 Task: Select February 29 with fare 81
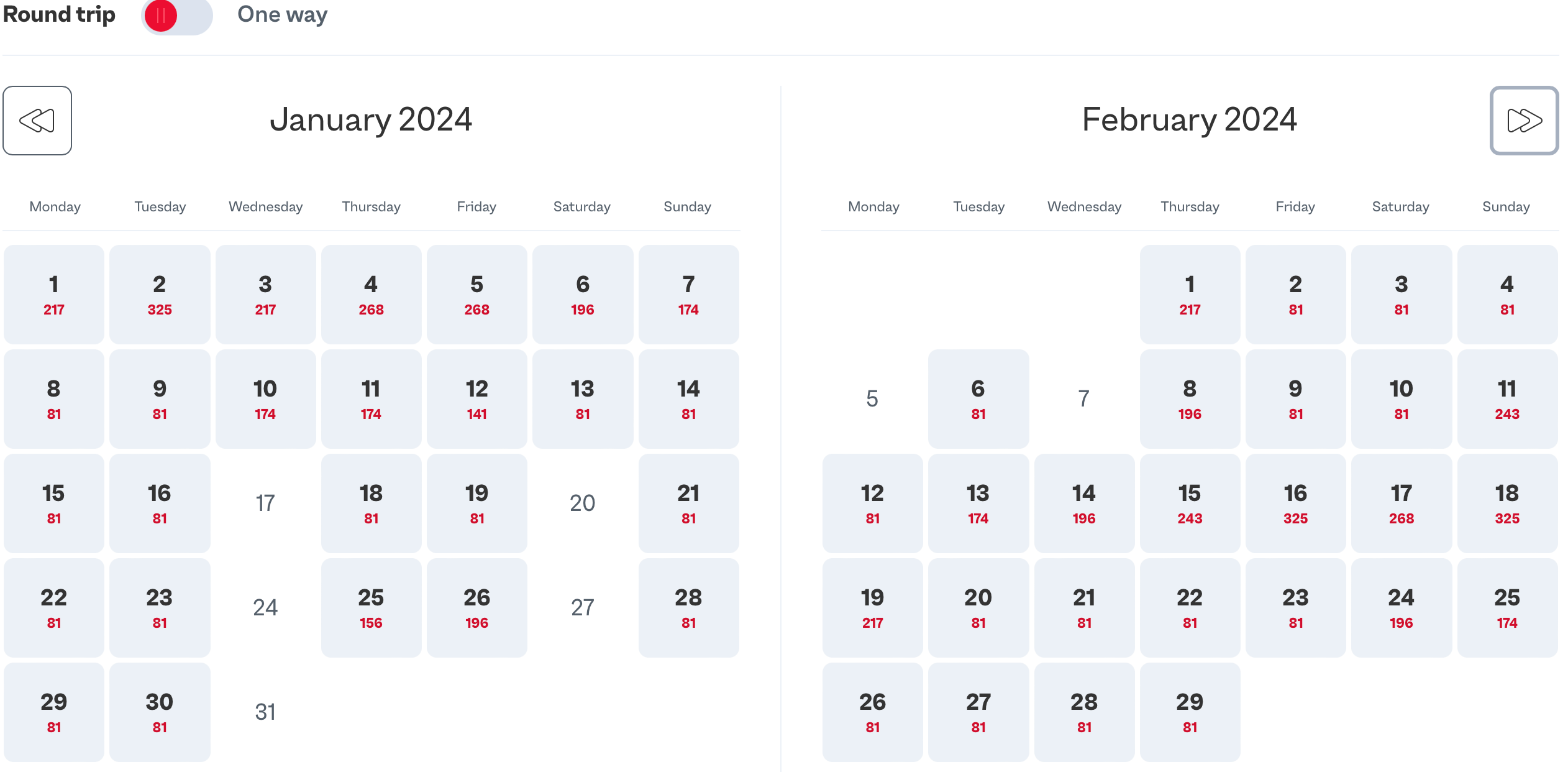tap(1190, 712)
